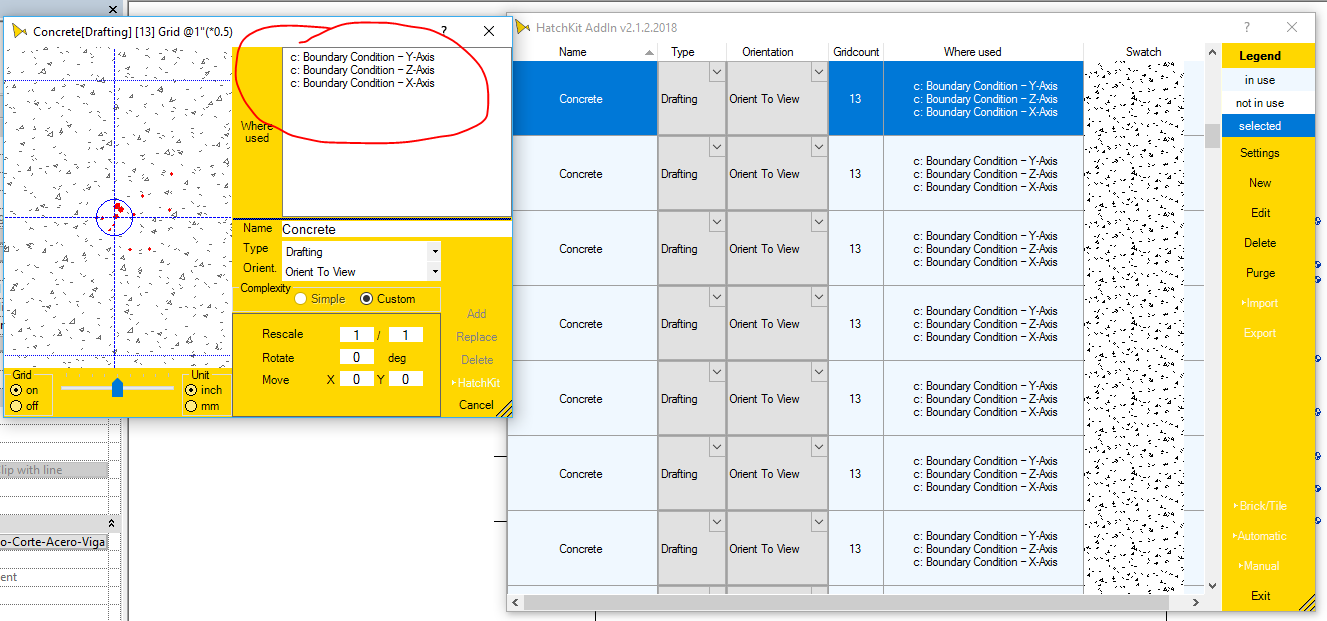Click the HatchKit AddIn flag icon in title bar
Image resolution: width=1327 pixels, height=621 pixels.
(x=523, y=27)
